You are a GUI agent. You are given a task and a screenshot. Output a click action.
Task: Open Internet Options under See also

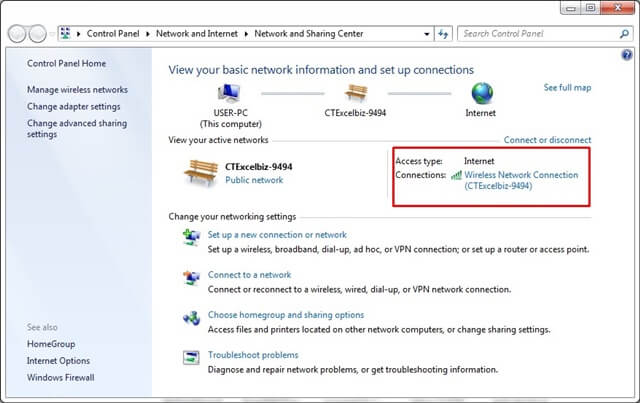tap(58, 361)
